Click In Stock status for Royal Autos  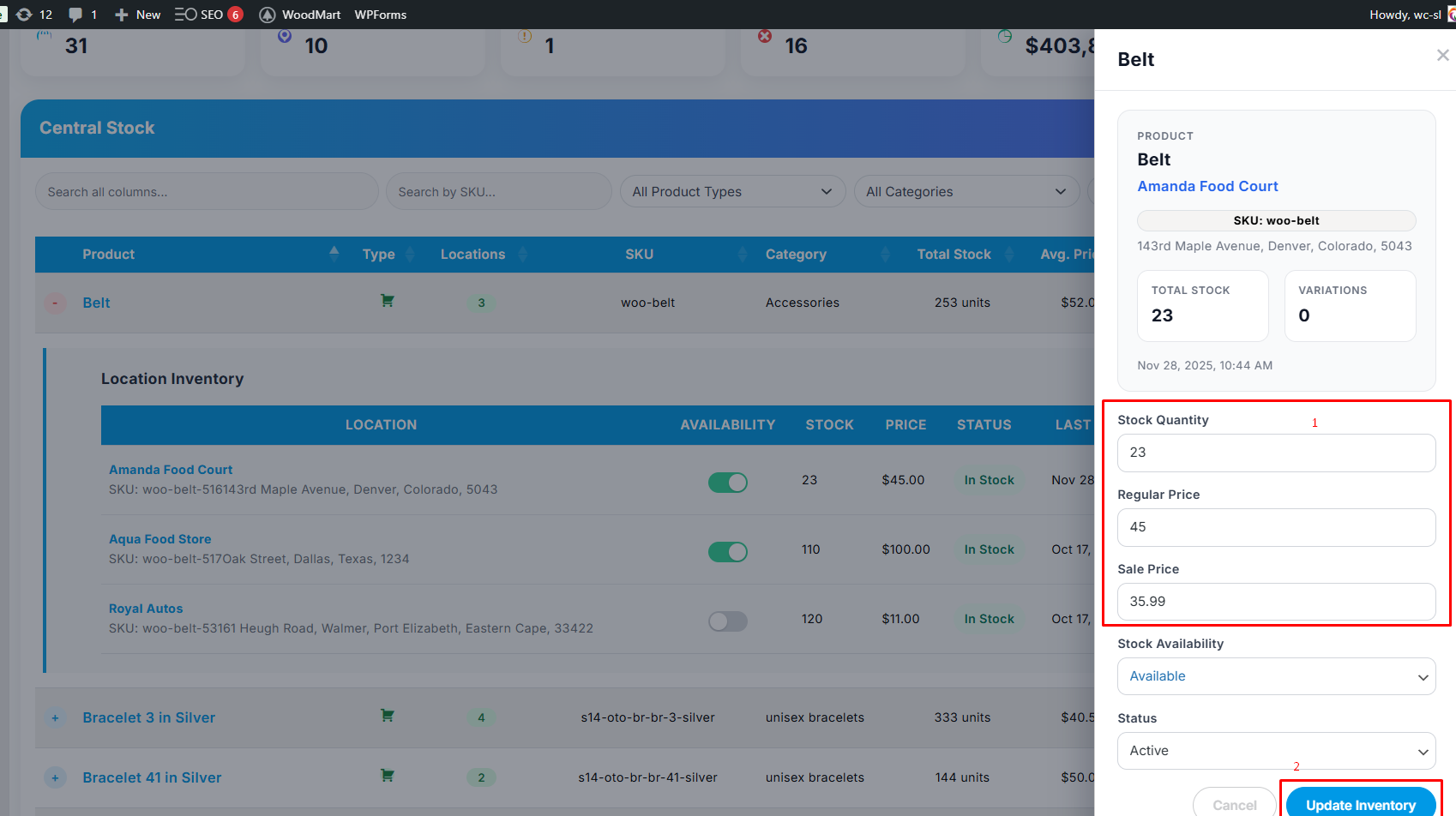pos(989,619)
